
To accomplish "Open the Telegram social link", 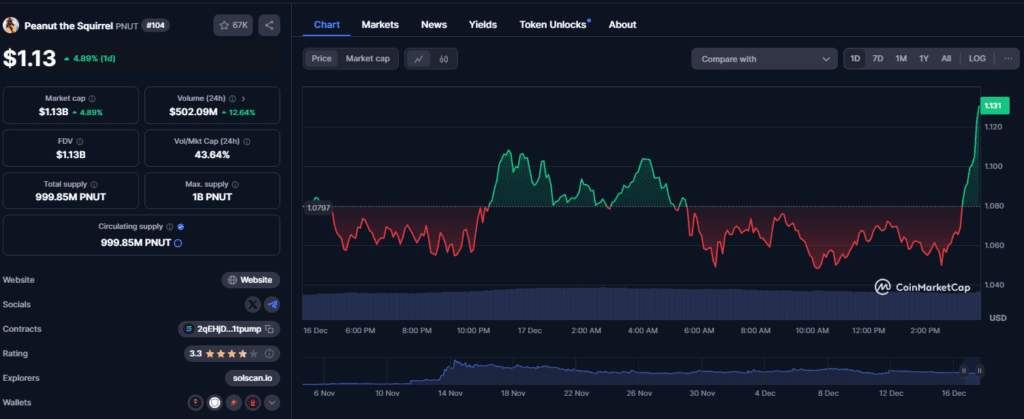I will tap(272, 304).
